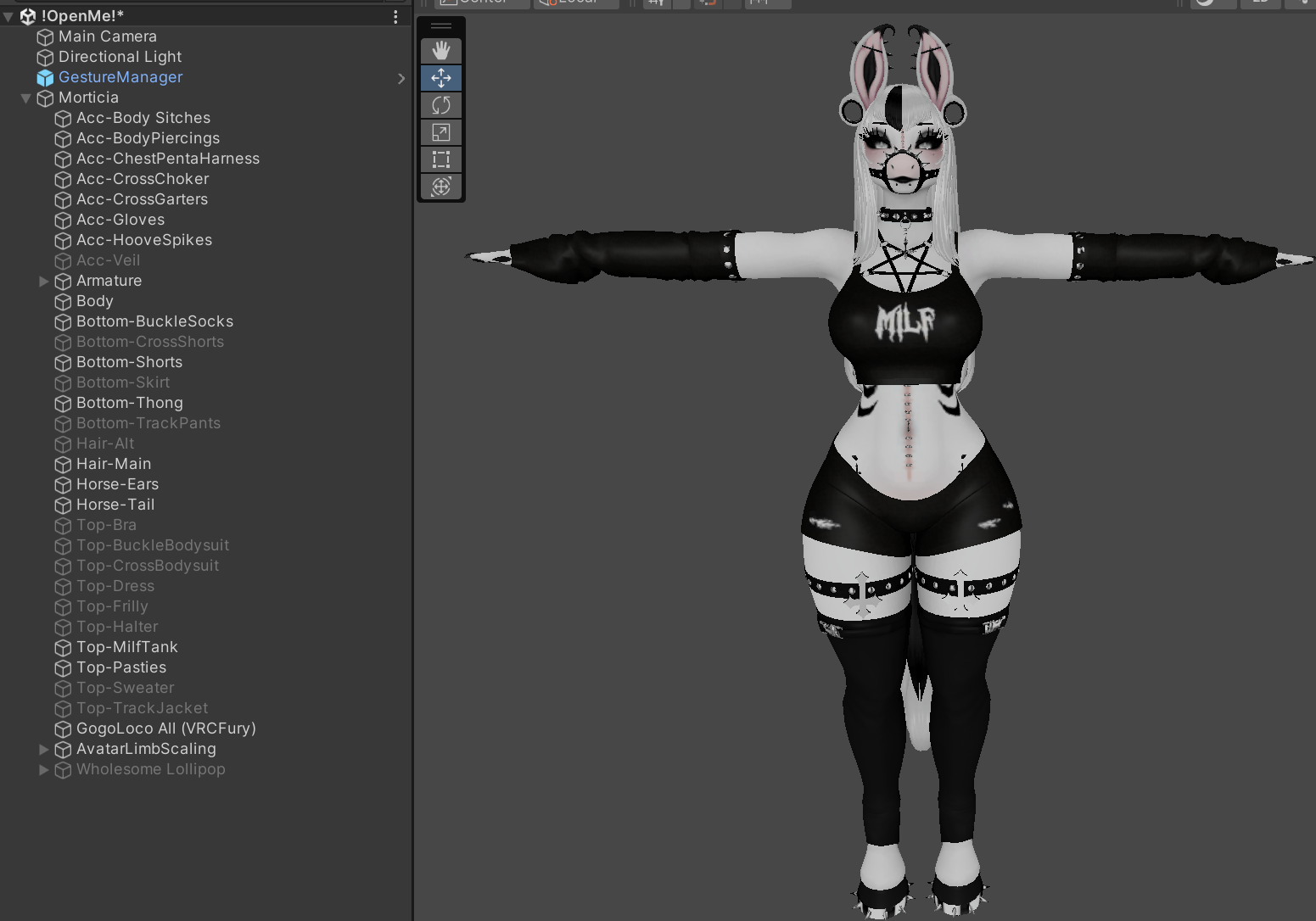The height and width of the screenshot is (921, 1316).
Task: Collapse the !OpenMe! scene hierarchy
Action: tap(8, 16)
